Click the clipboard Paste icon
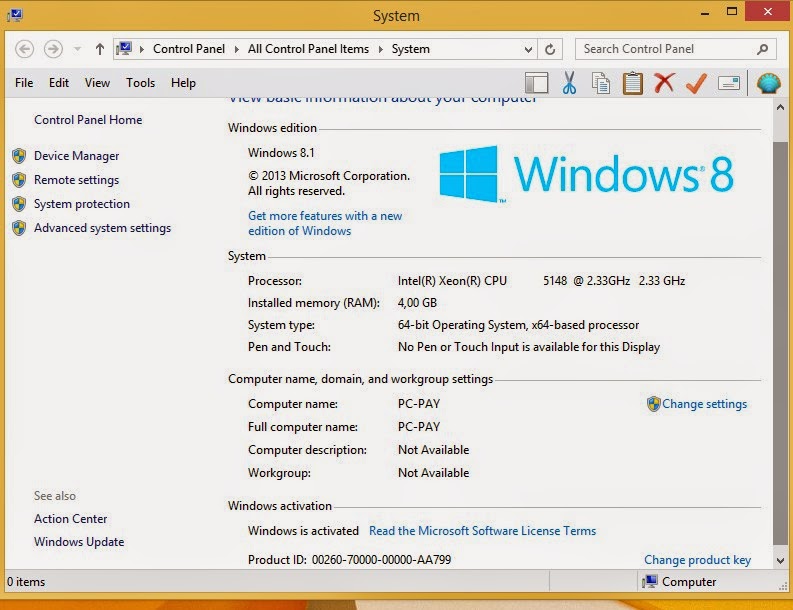Viewport: 793px width, 610px height. (x=632, y=83)
